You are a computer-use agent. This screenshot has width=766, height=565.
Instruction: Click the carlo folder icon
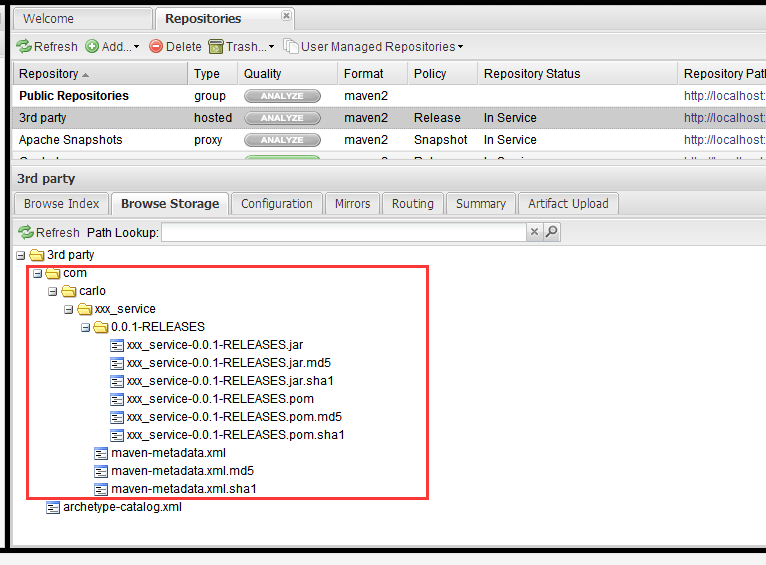(69, 291)
